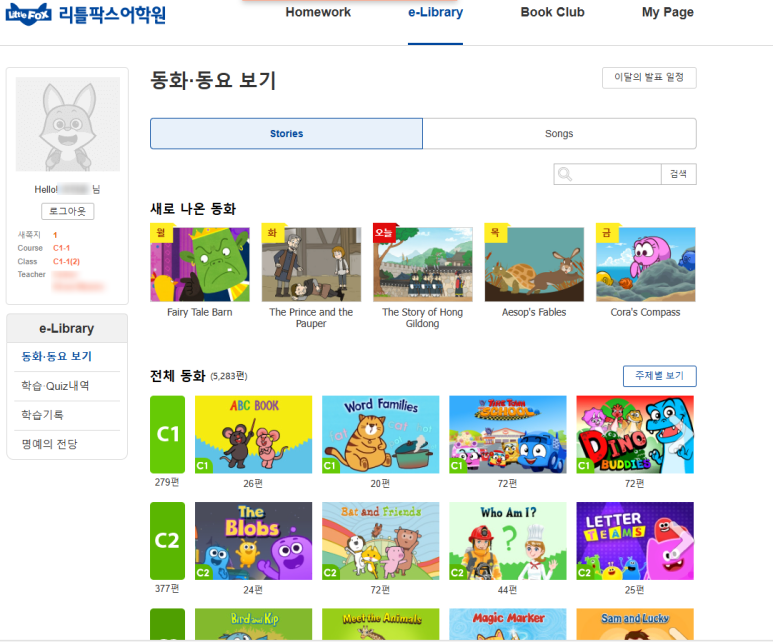Open the Fairy Tale Barn thumbnail
This screenshot has height=642, width=773.
pos(200,264)
